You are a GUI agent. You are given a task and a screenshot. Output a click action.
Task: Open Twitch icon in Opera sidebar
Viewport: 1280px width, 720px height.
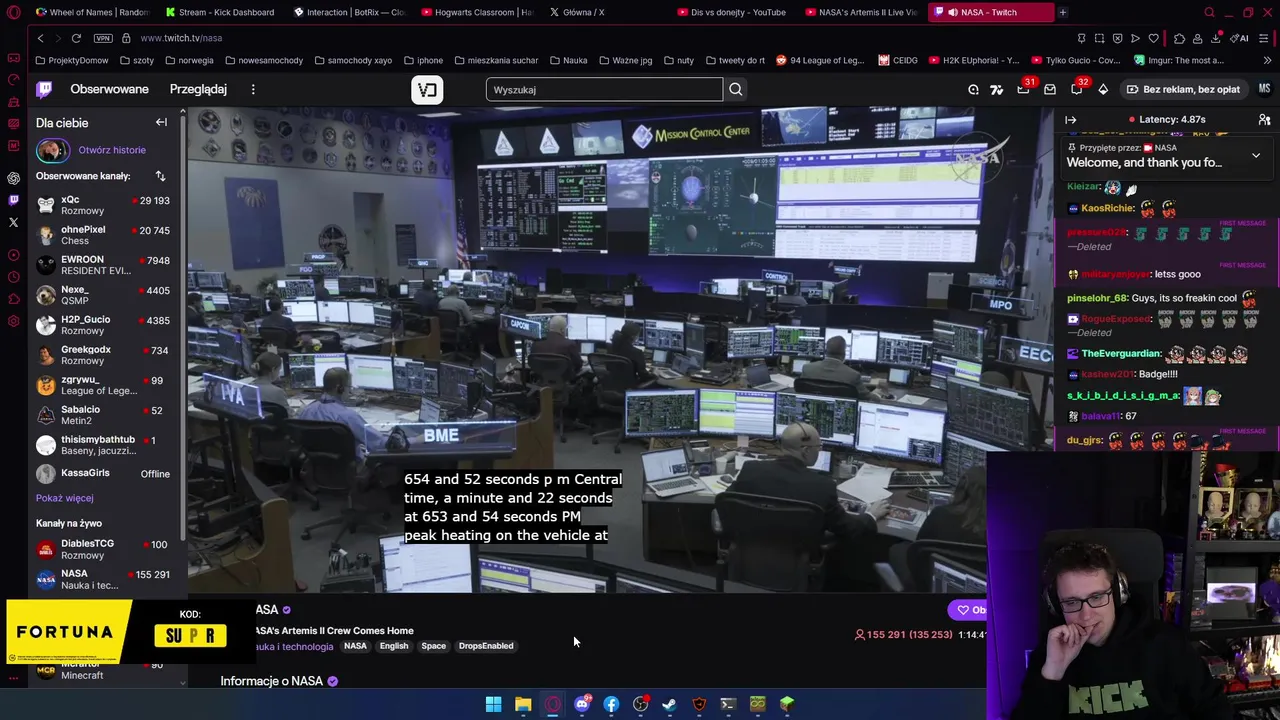(x=13, y=200)
